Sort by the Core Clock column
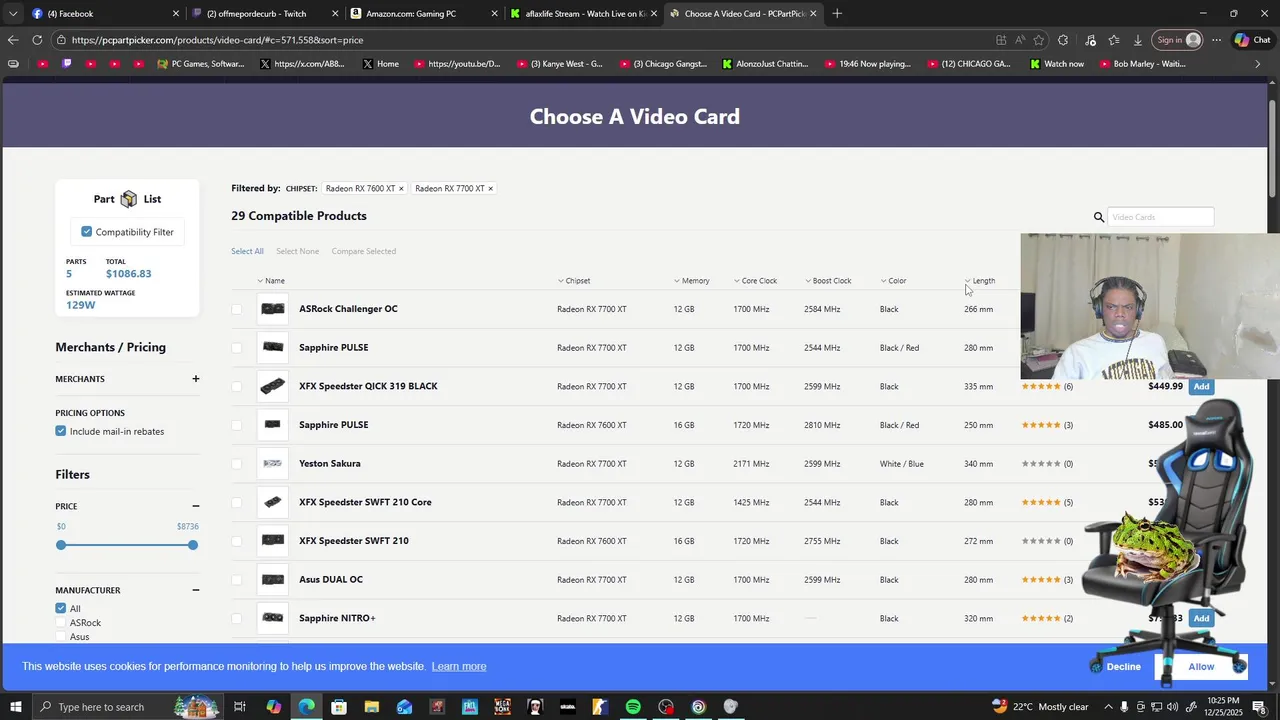The width and height of the screenshot is (1280, 720). (x=755, y=281)
